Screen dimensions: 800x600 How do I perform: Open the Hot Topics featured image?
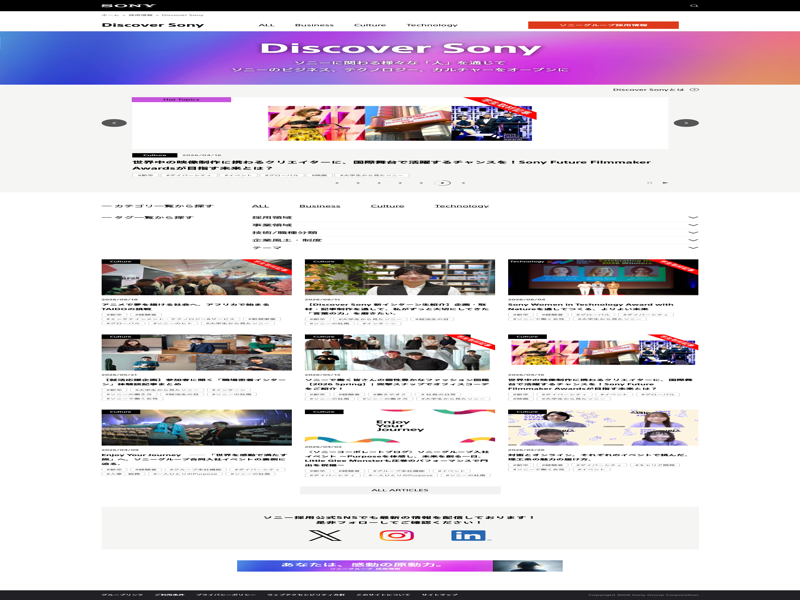(x=400, y=123)
